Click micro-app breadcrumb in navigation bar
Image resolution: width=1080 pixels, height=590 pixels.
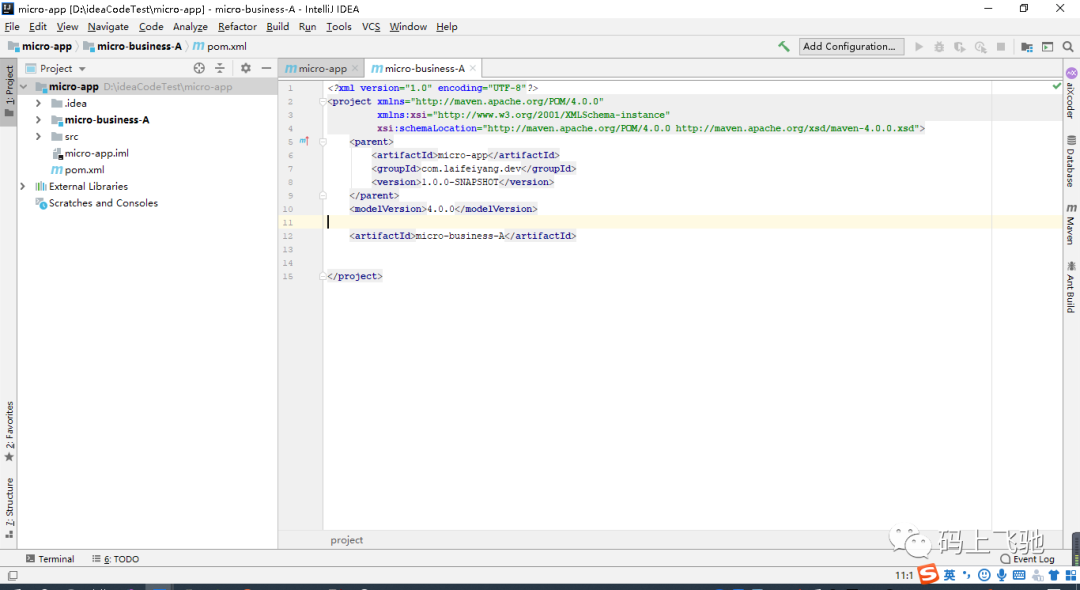coord(40,47)
